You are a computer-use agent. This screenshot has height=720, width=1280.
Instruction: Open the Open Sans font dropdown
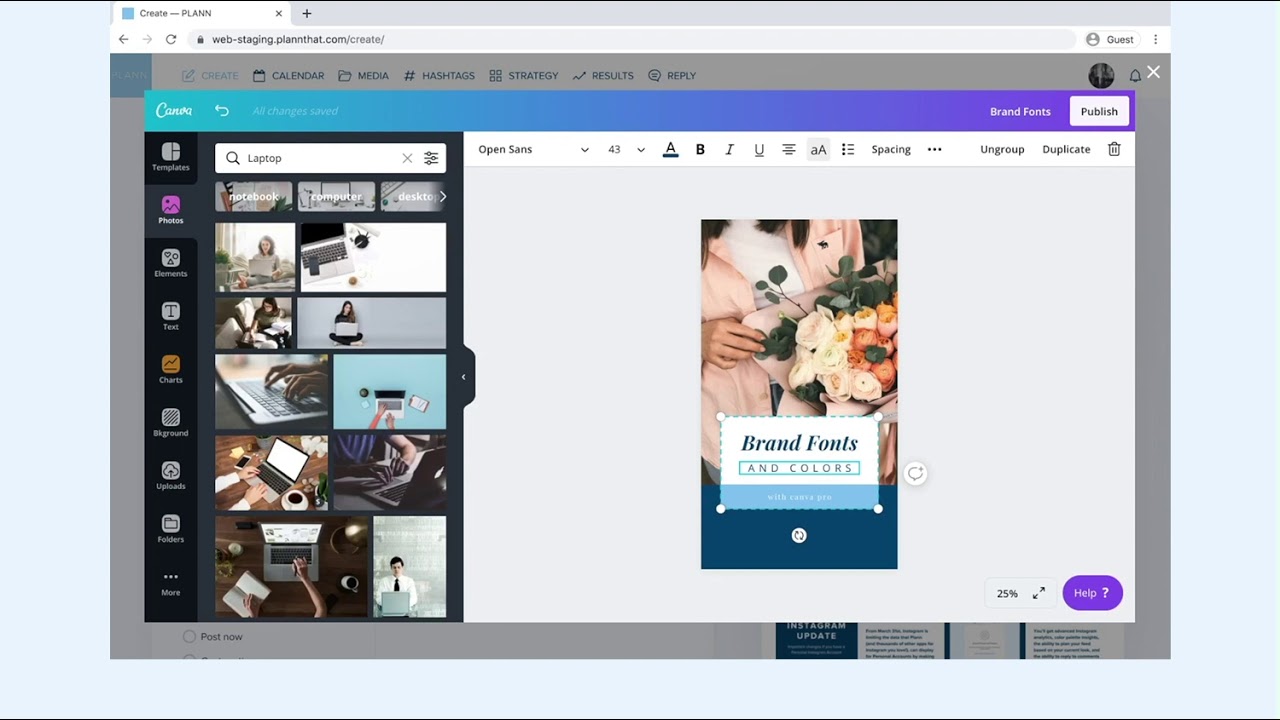coord(533,149)
